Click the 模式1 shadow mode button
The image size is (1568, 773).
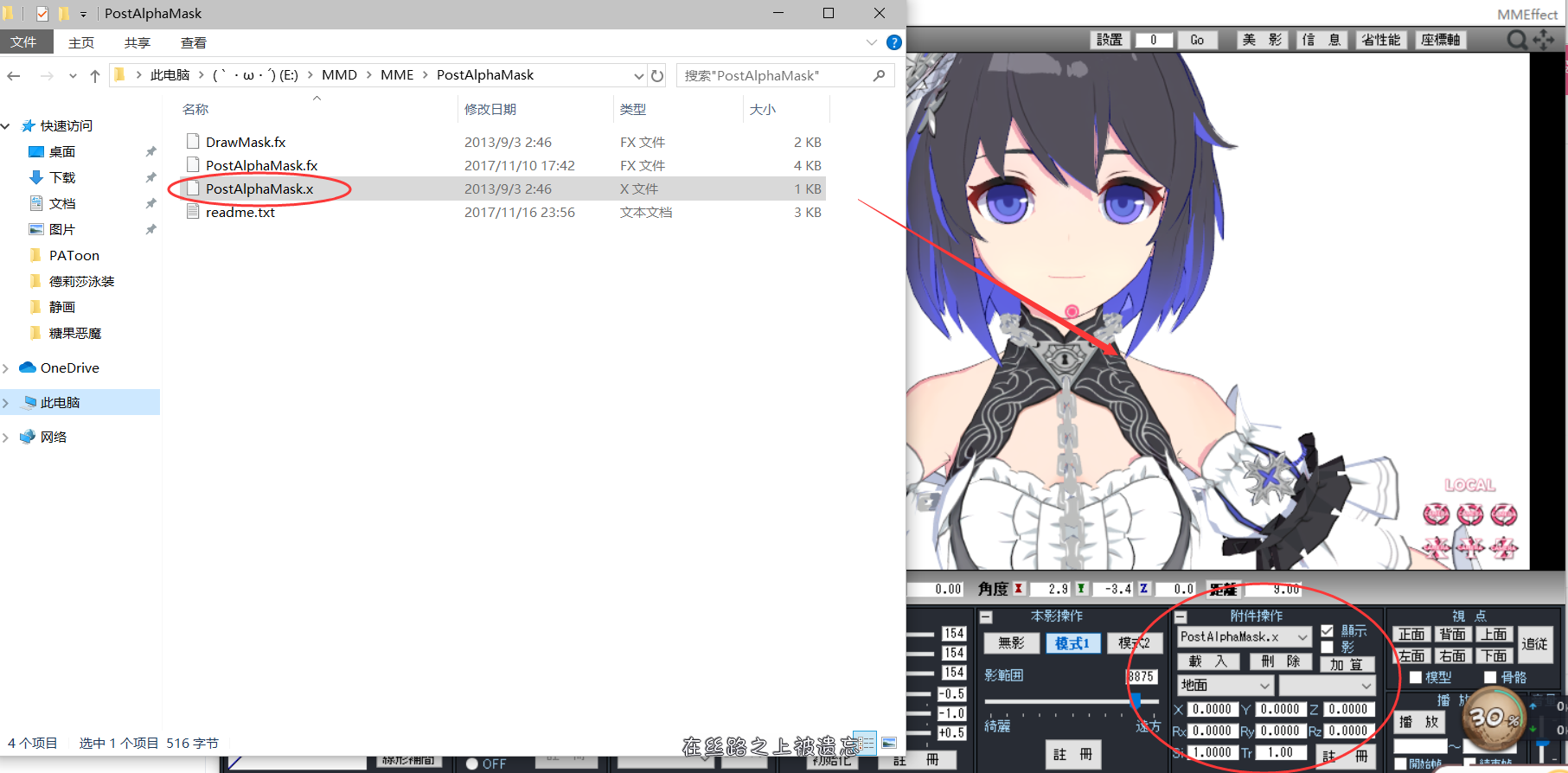coord(1072,643)
